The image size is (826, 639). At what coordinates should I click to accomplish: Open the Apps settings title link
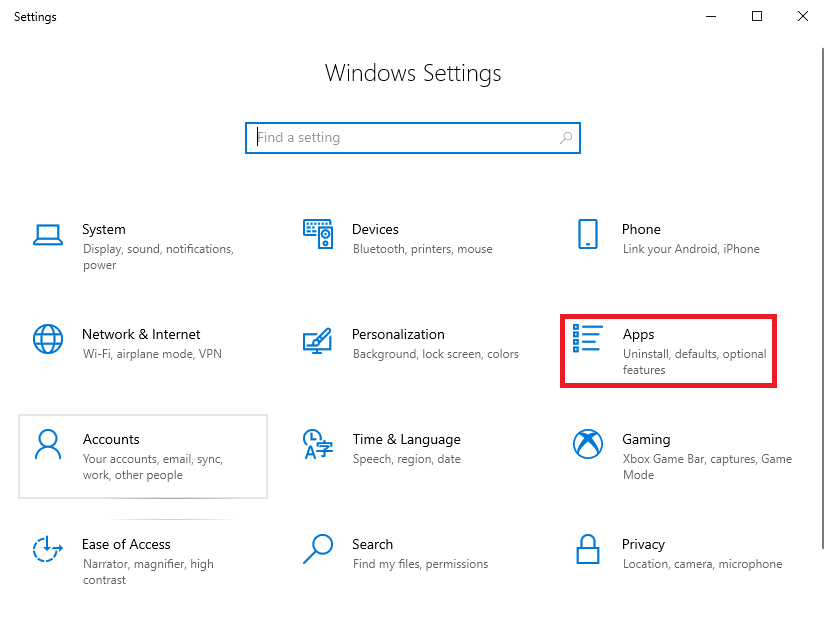(x=638, y=335)
